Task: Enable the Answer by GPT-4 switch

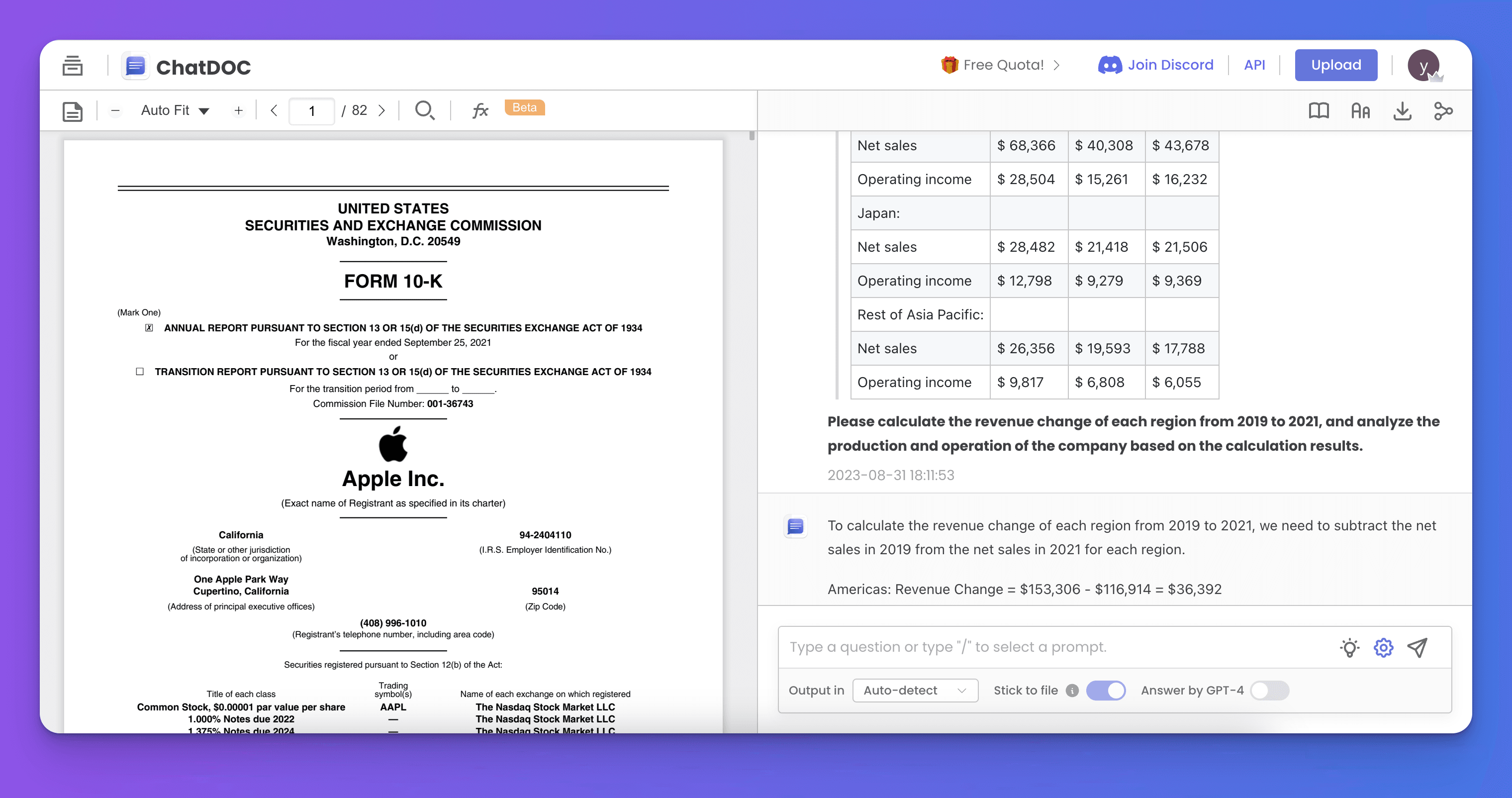Action: [1270, 691]
